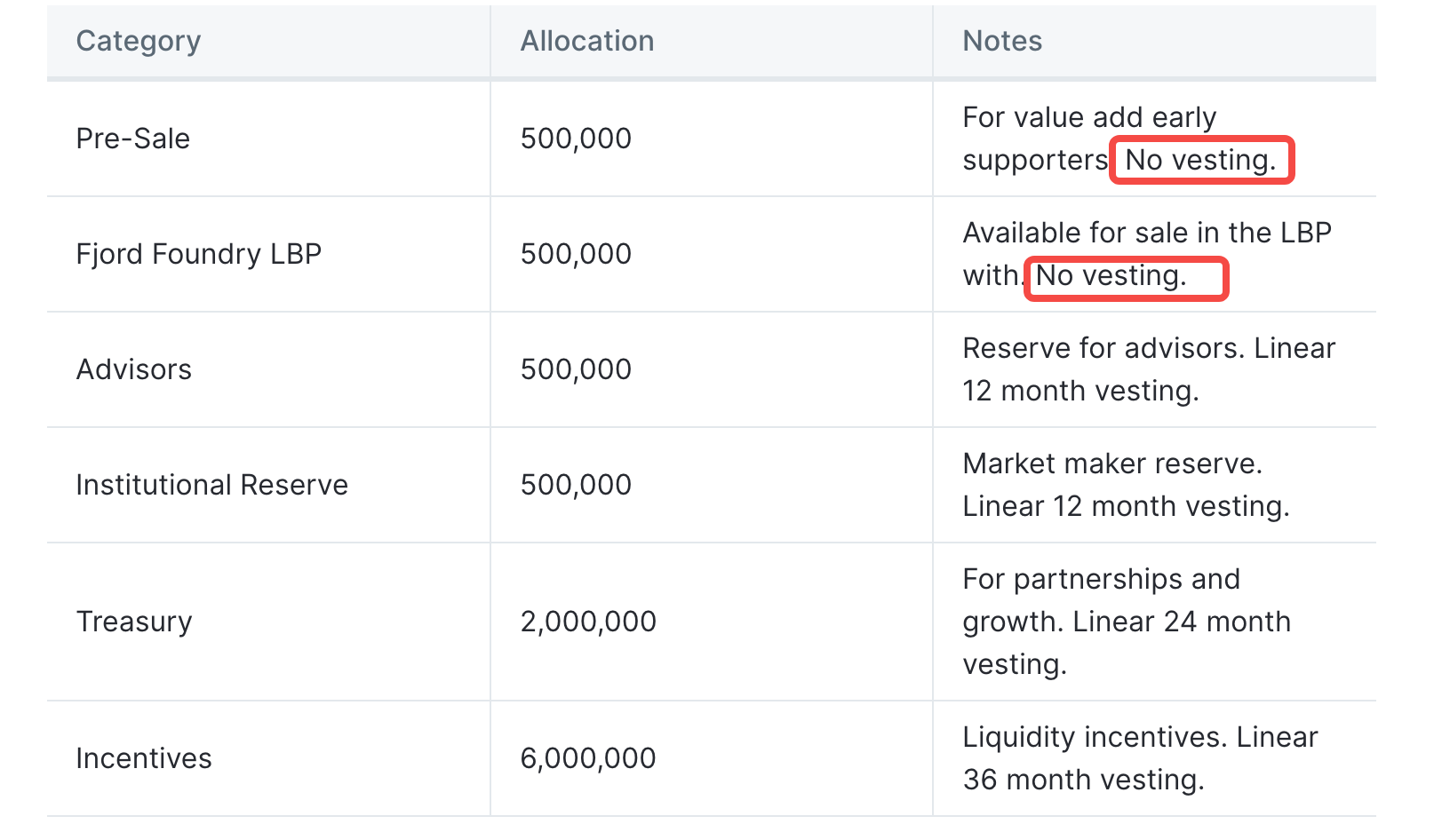Image resolution: width=1434 pixels, height=840 pixels.
Task: Click the Notes column header
Action: (x=1002, y=41)
